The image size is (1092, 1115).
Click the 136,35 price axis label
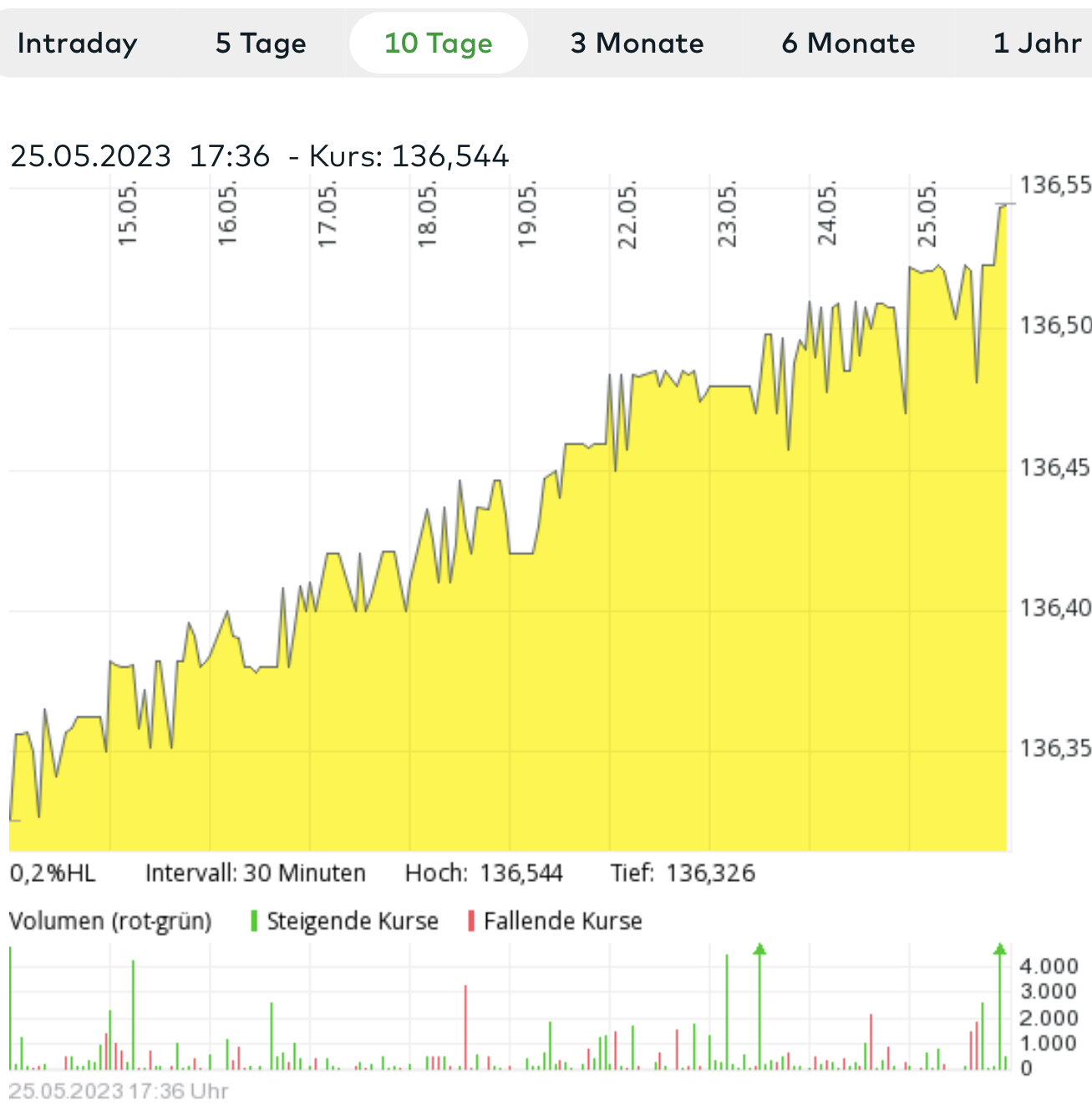click(1055, 748)
